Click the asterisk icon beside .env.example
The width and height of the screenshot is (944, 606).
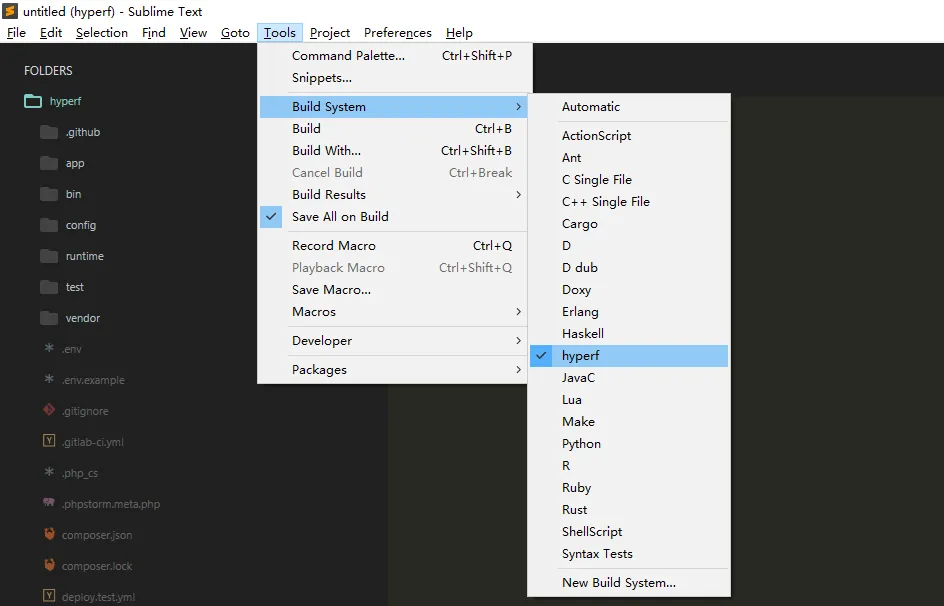(49, 379)
